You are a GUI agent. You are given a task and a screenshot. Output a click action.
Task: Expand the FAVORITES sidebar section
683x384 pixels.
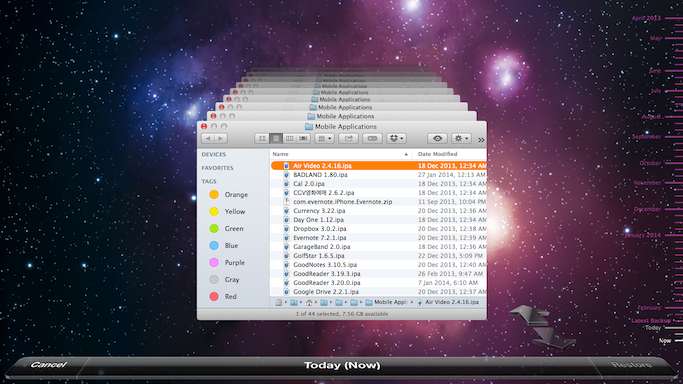click(217, 168)
